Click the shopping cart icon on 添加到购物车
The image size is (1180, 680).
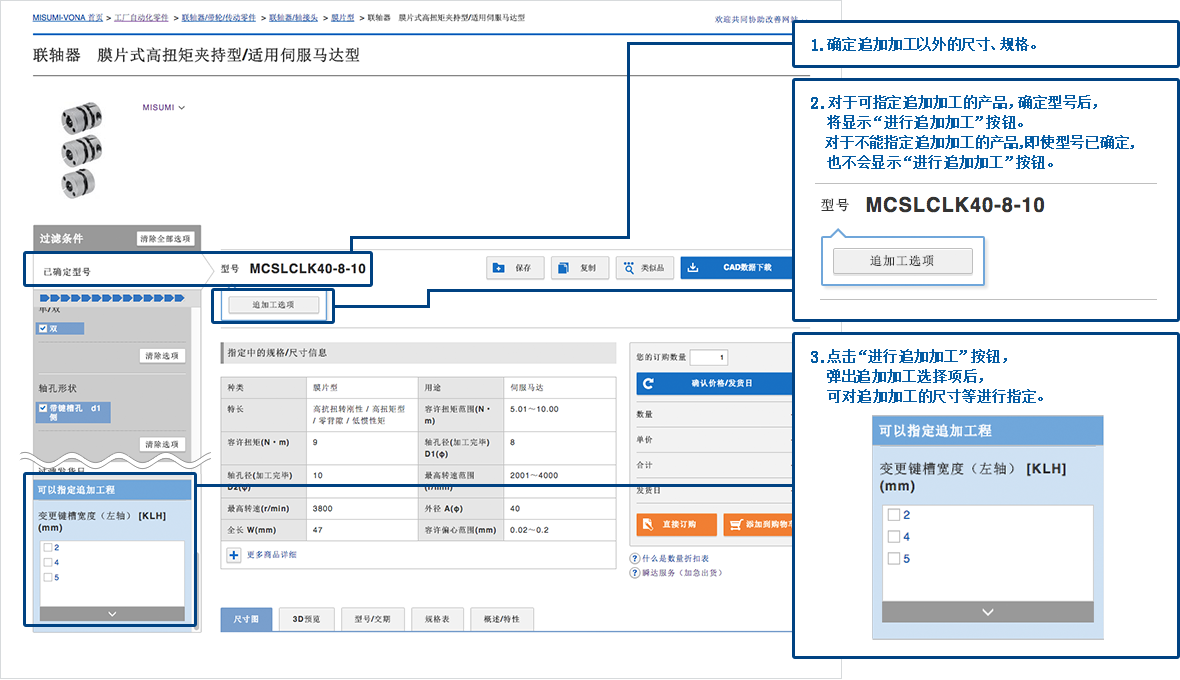736,524
